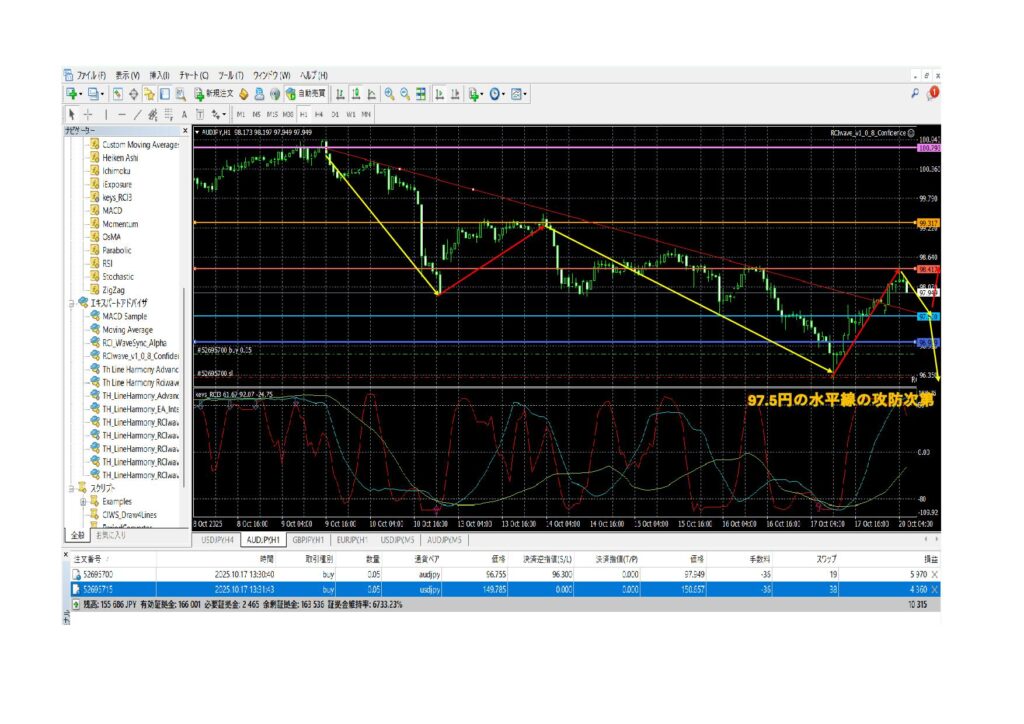Toggle the 自動売買 (AutoTrading) button

pos(304,94)
